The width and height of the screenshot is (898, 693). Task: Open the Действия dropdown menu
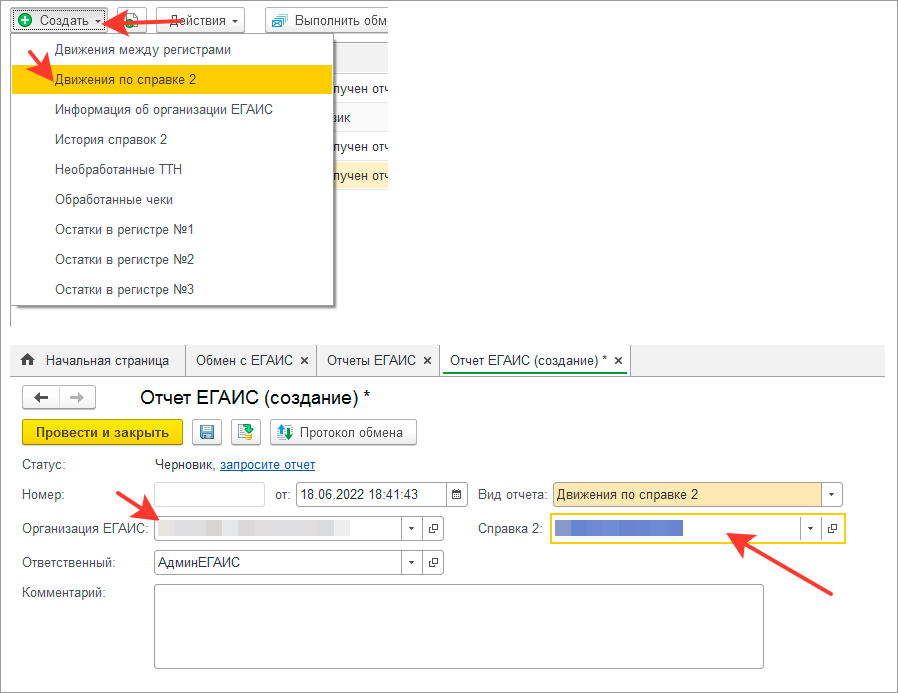200,21
